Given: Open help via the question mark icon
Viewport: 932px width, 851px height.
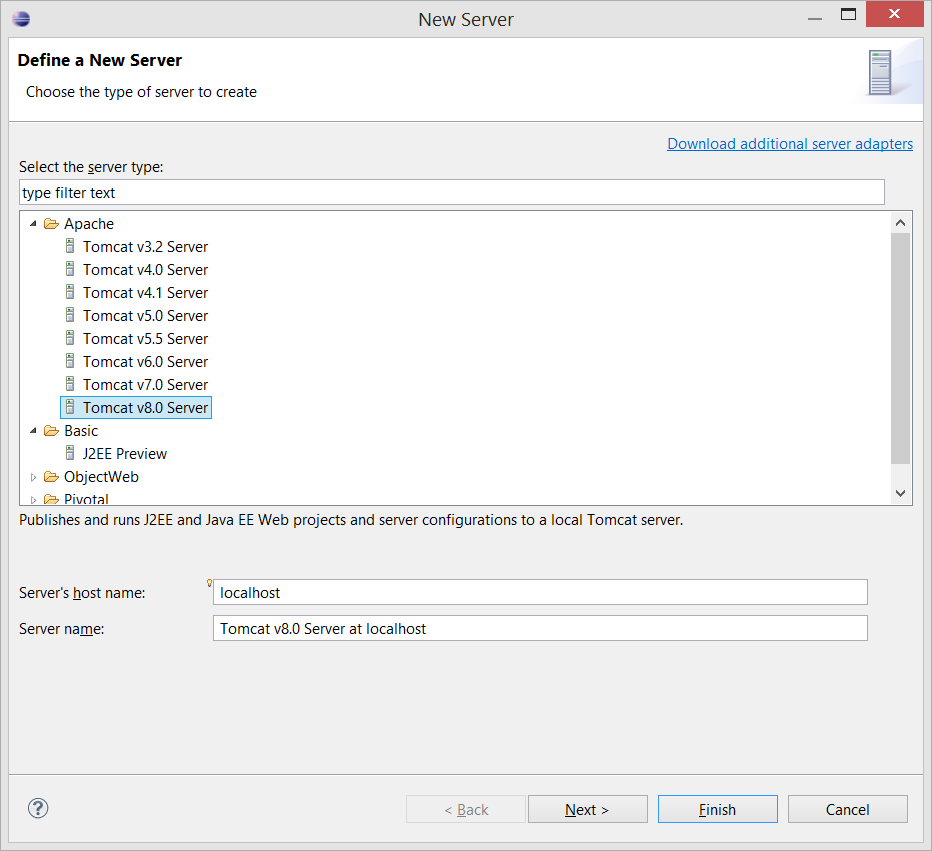Looking at the screenshot, I should [38, 808].
